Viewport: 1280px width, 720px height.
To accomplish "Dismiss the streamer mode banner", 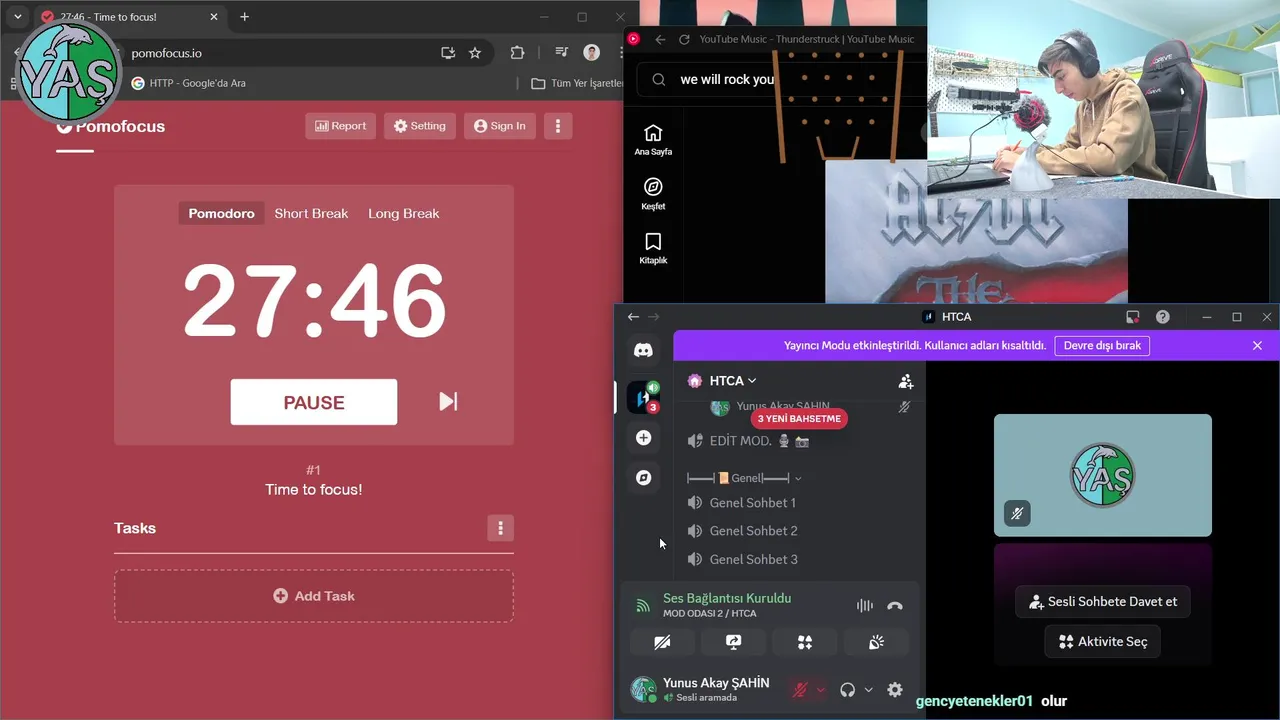I will point(1257,345).
